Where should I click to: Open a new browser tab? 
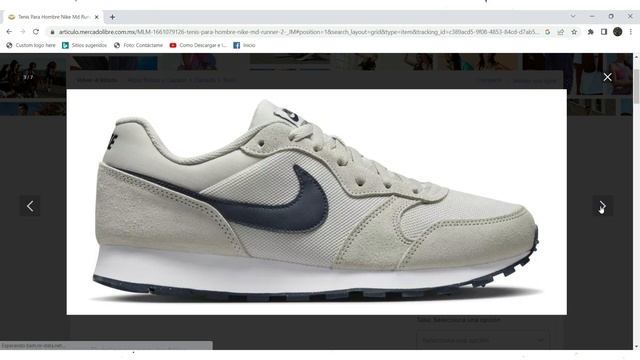coord(112,17)
